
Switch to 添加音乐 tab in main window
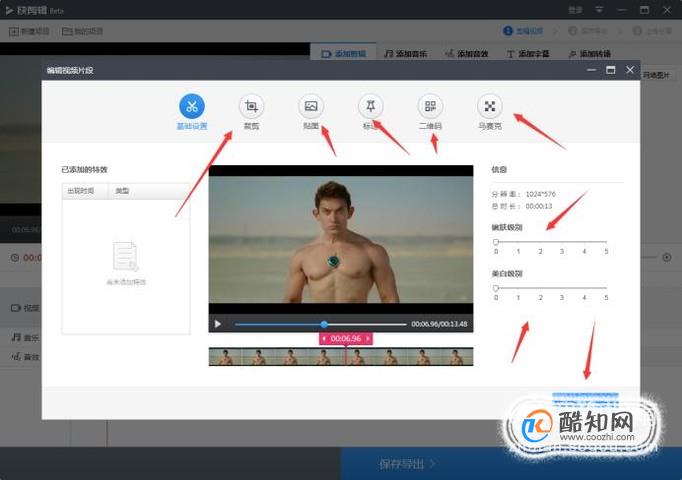tap(405, 54)
